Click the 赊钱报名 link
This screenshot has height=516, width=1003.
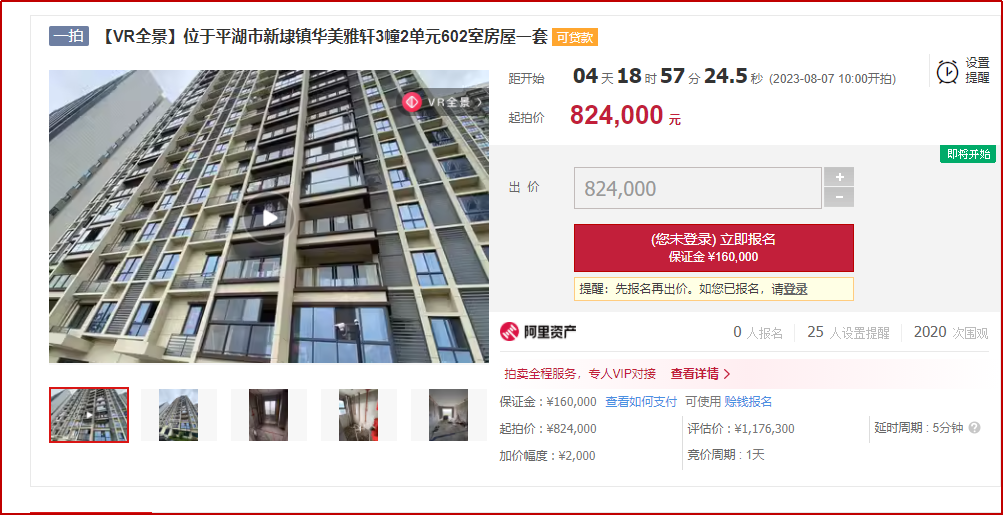748,402
